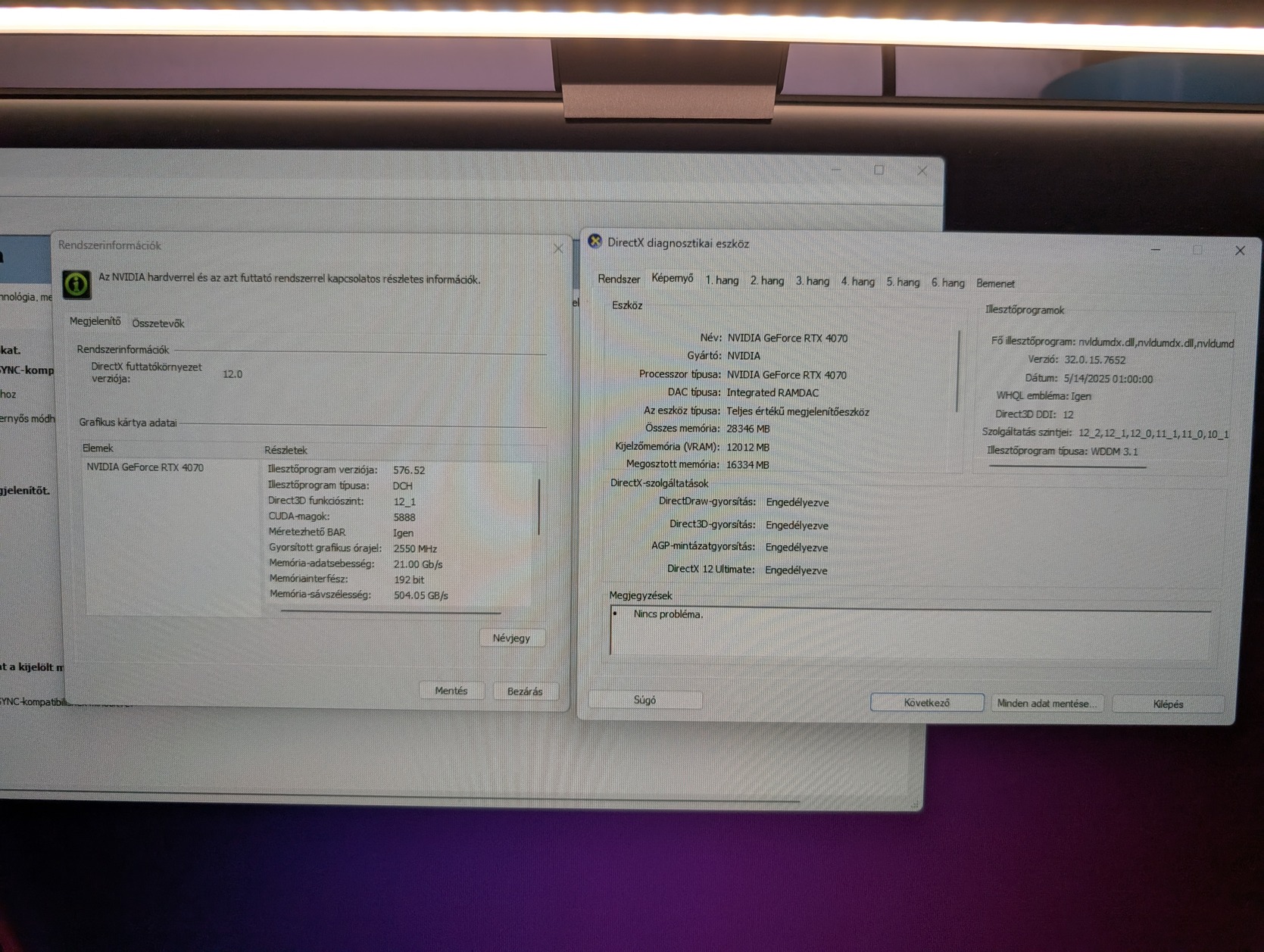Click the Részletek list horizontal scrollbar
This screenshot has height=952, width=1264.
390,611
